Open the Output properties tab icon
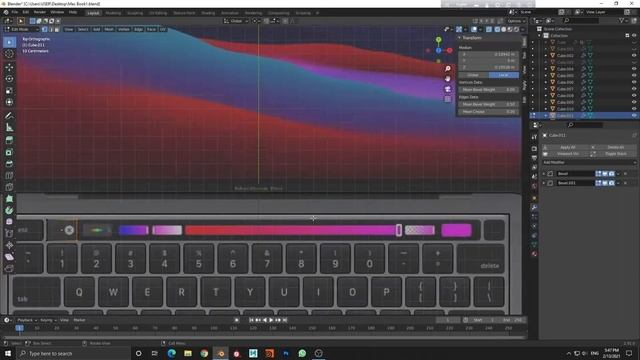 pos(534,158)
